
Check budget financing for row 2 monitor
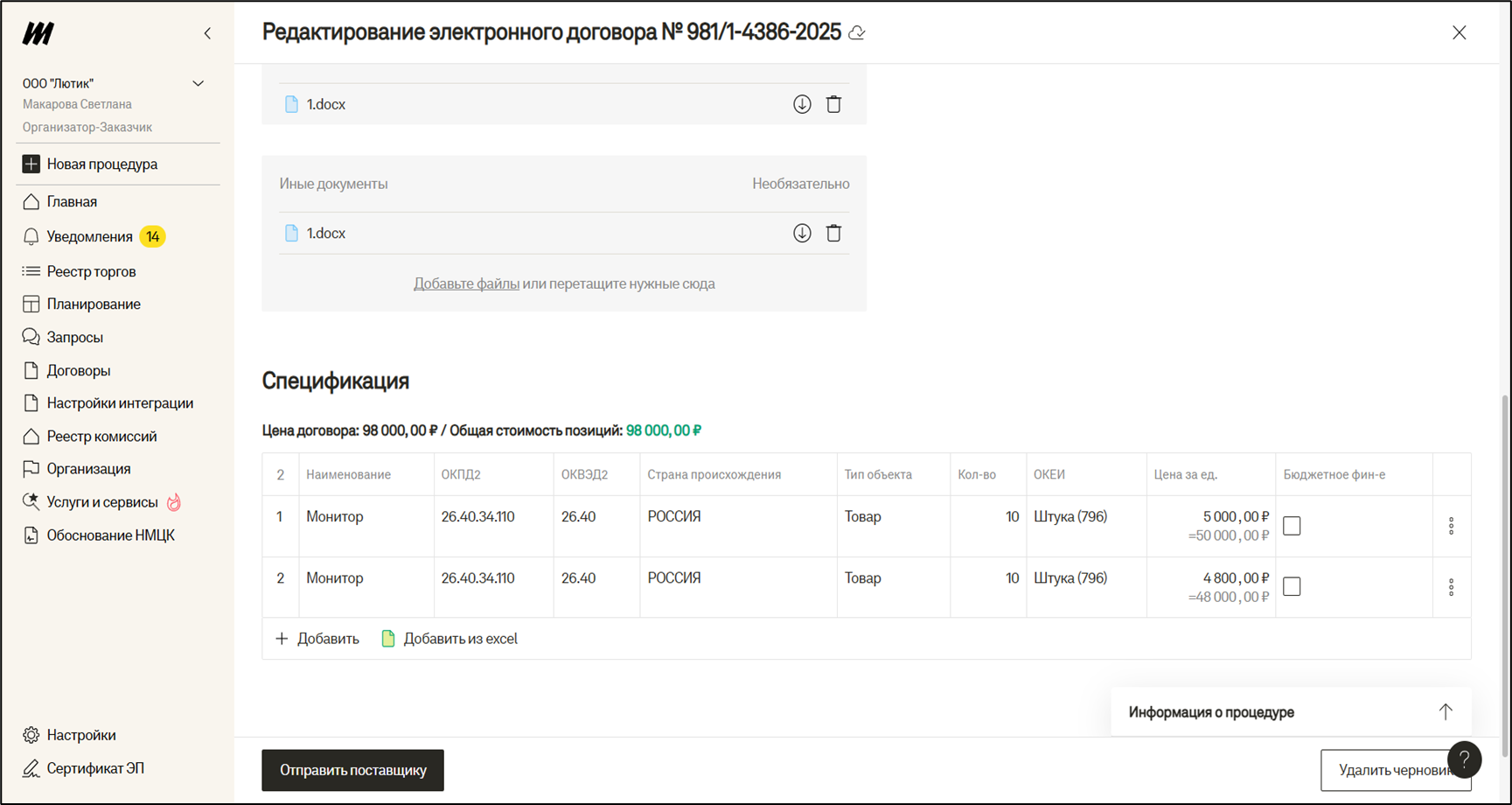[x=1292, y=587]
